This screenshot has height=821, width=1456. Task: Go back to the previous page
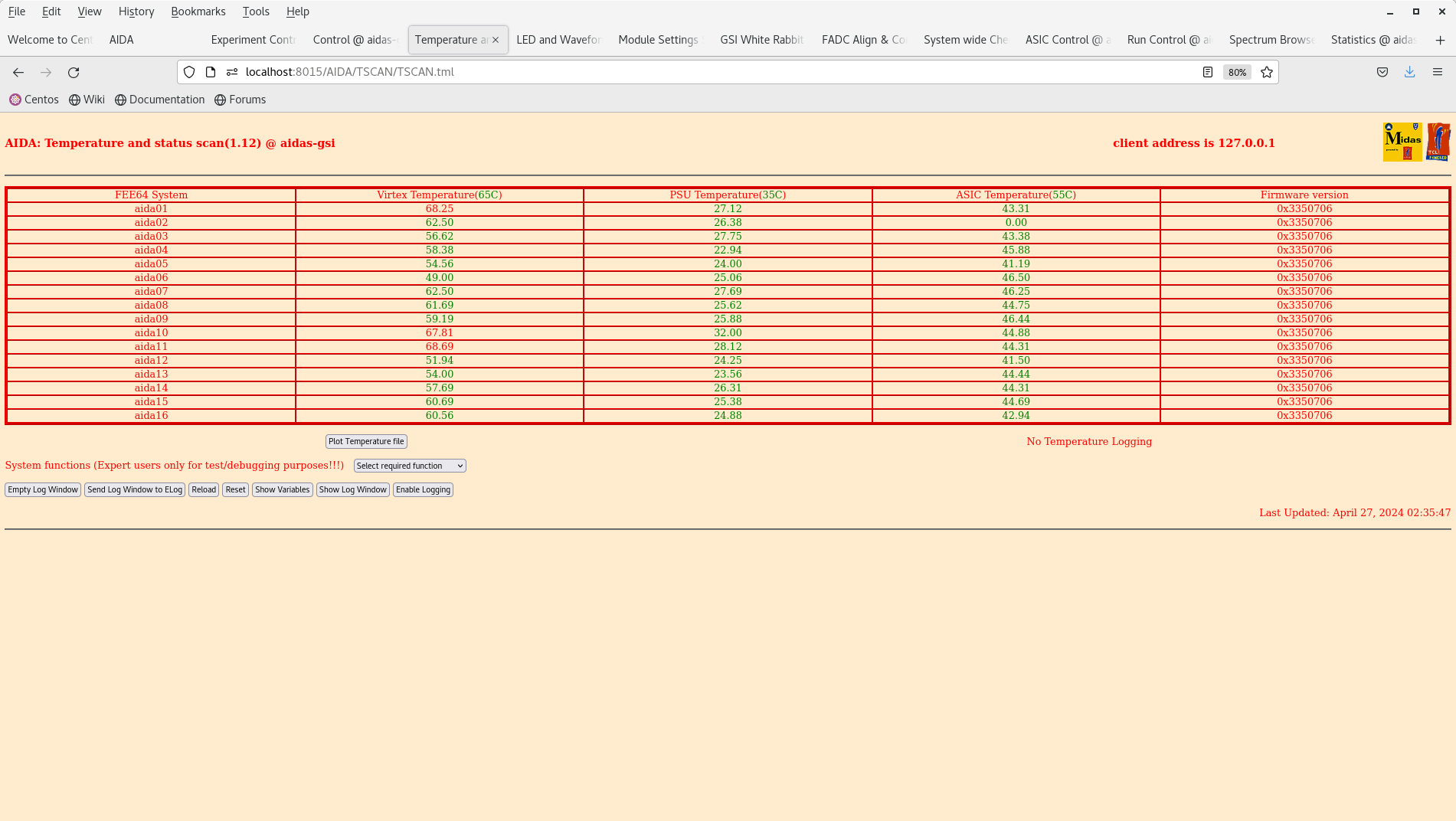click(18, 72)
